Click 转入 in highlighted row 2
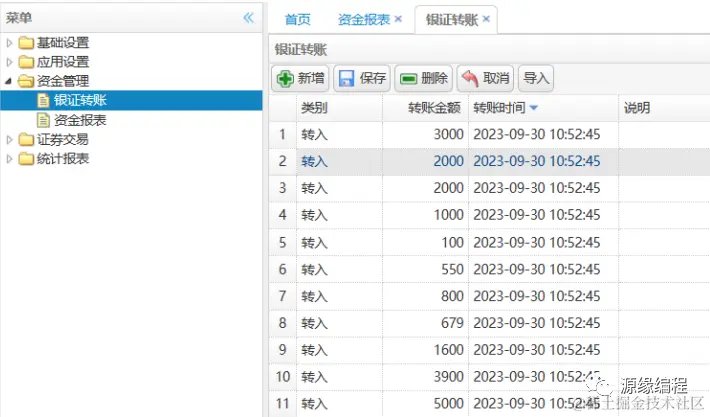This screenshot has width=710, height=417. [314, 161]
